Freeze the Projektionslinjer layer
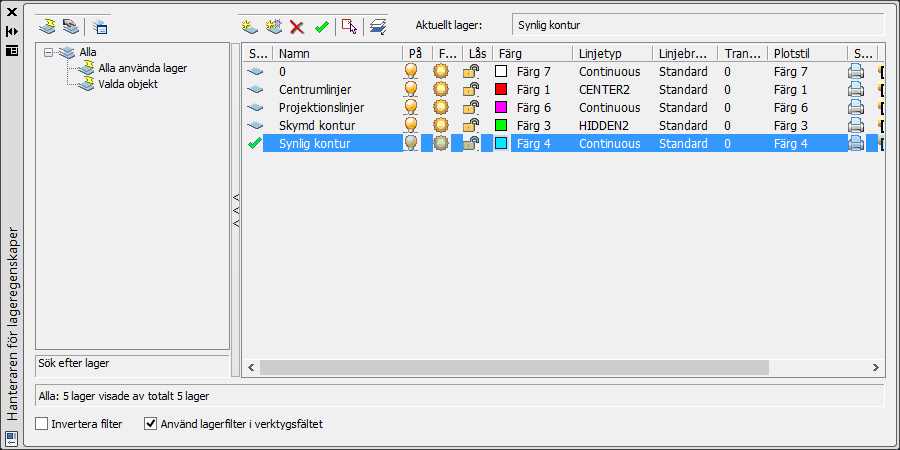The width and height of the screenshot is (900, 450). 440,107
